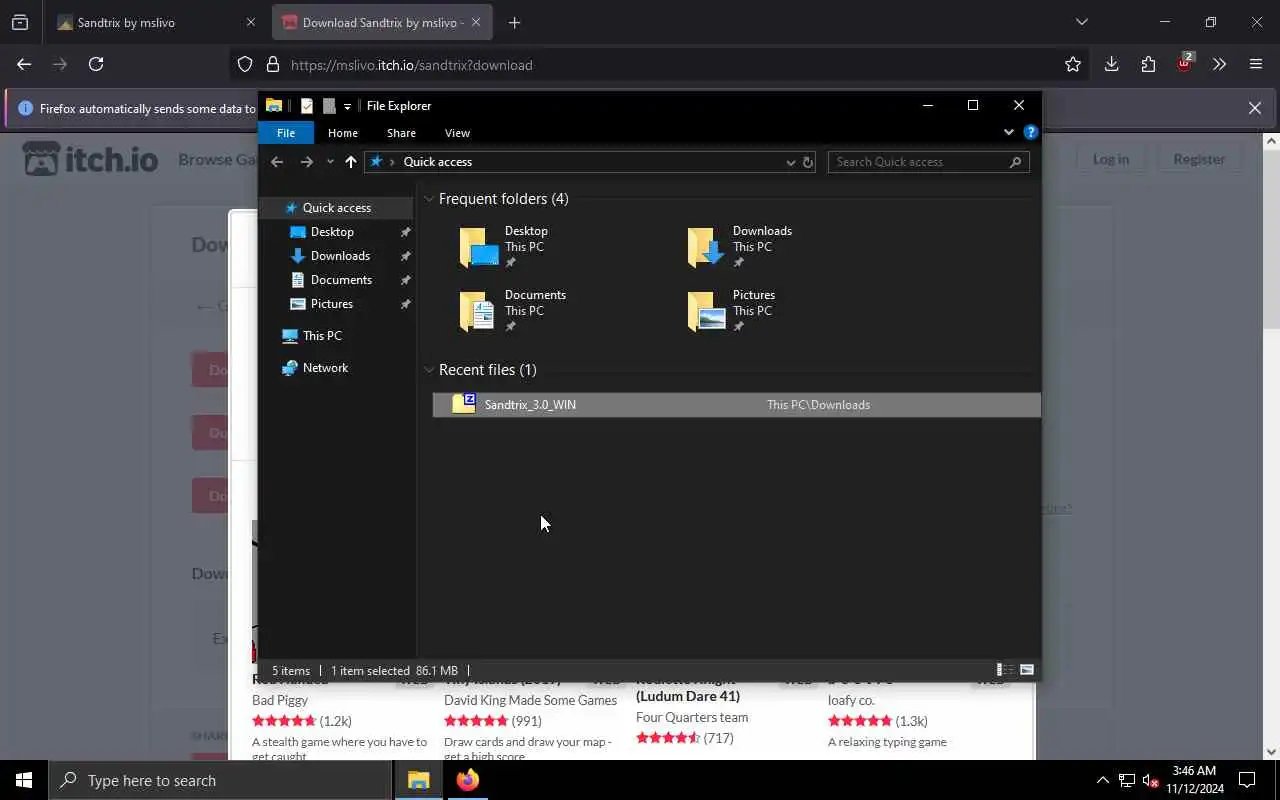Select Documents in the navigation pane
Viewport: 1280px width, 800px height.
[341, 280]
